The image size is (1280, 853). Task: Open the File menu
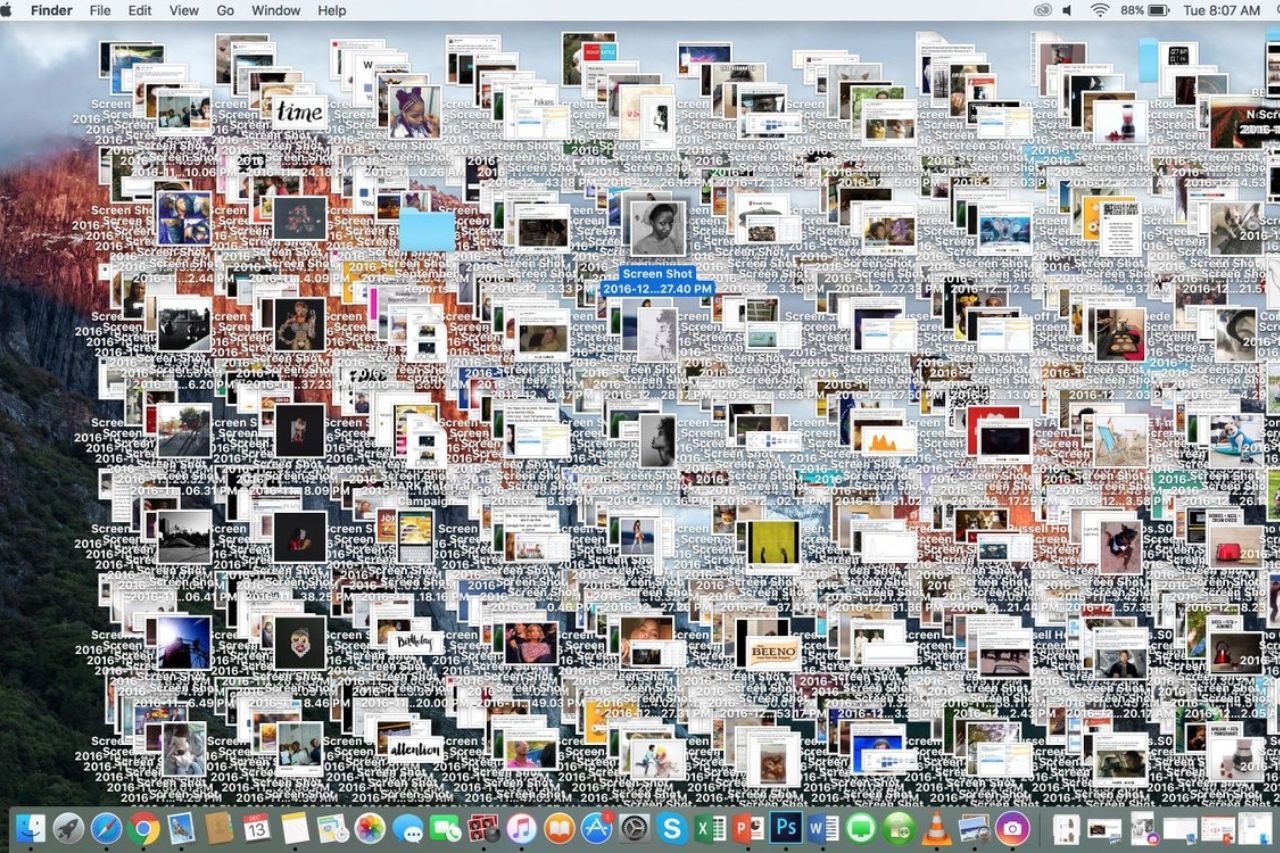tap(100, 10)
